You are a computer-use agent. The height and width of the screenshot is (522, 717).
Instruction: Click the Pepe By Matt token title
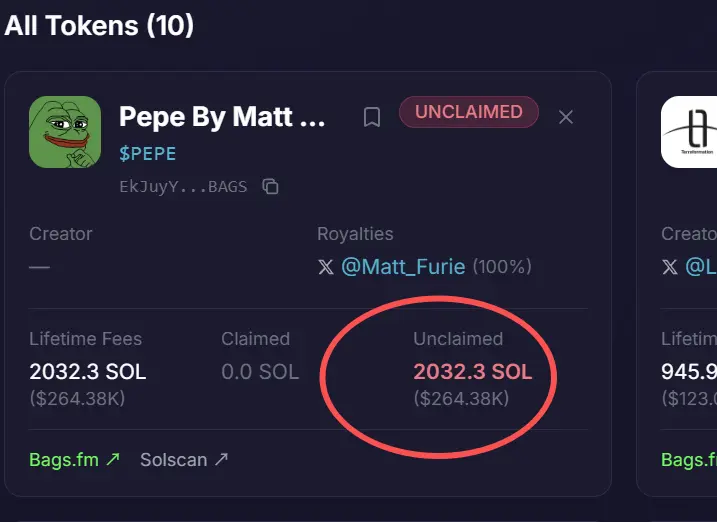click(x=222, y=117)
